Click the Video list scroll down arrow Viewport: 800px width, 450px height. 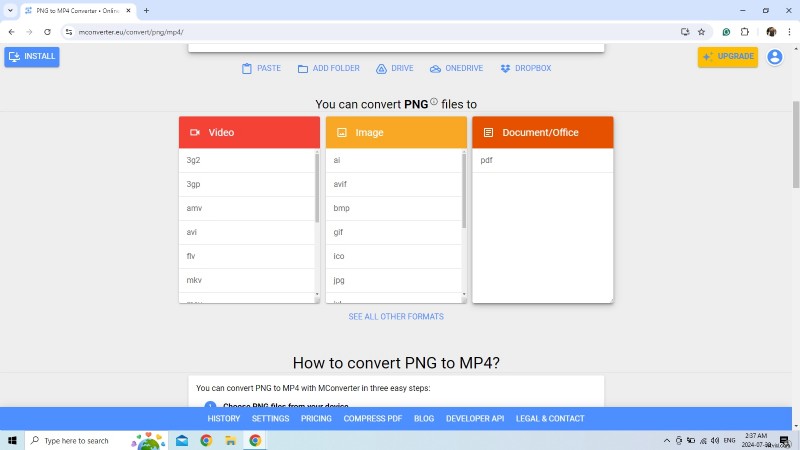click(x=317, y=294)
